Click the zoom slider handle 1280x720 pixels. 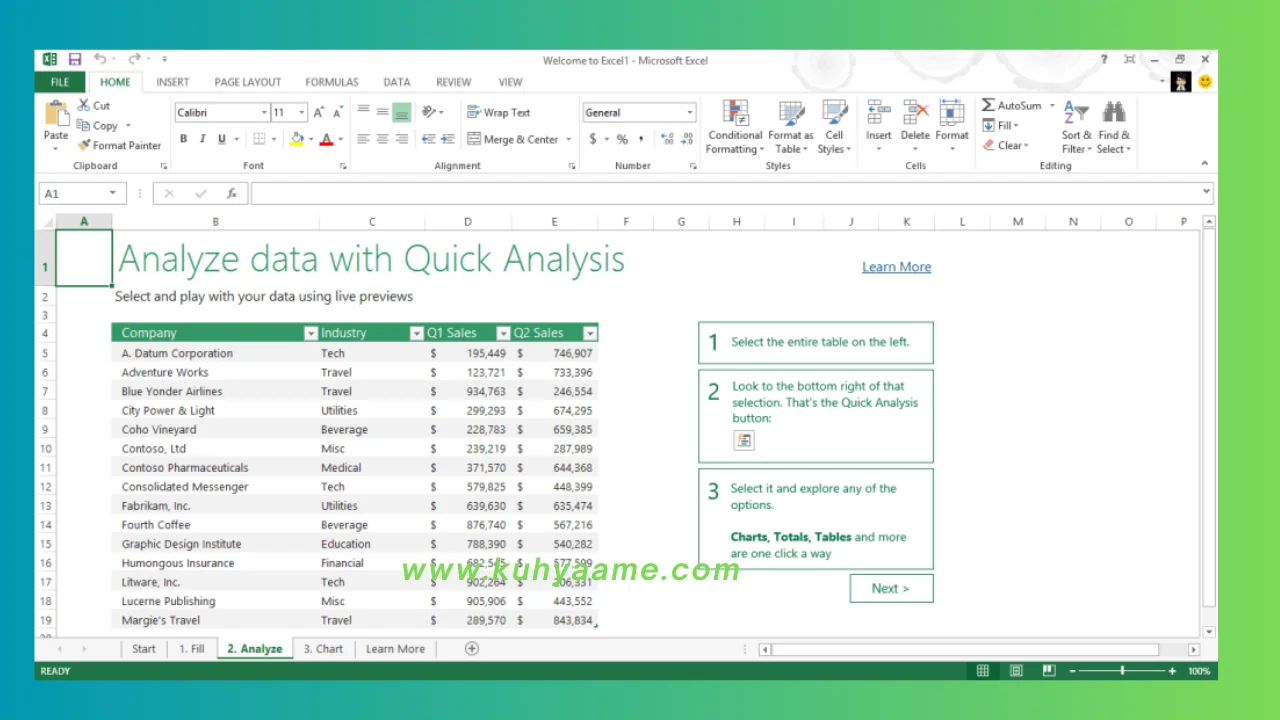1123,671
